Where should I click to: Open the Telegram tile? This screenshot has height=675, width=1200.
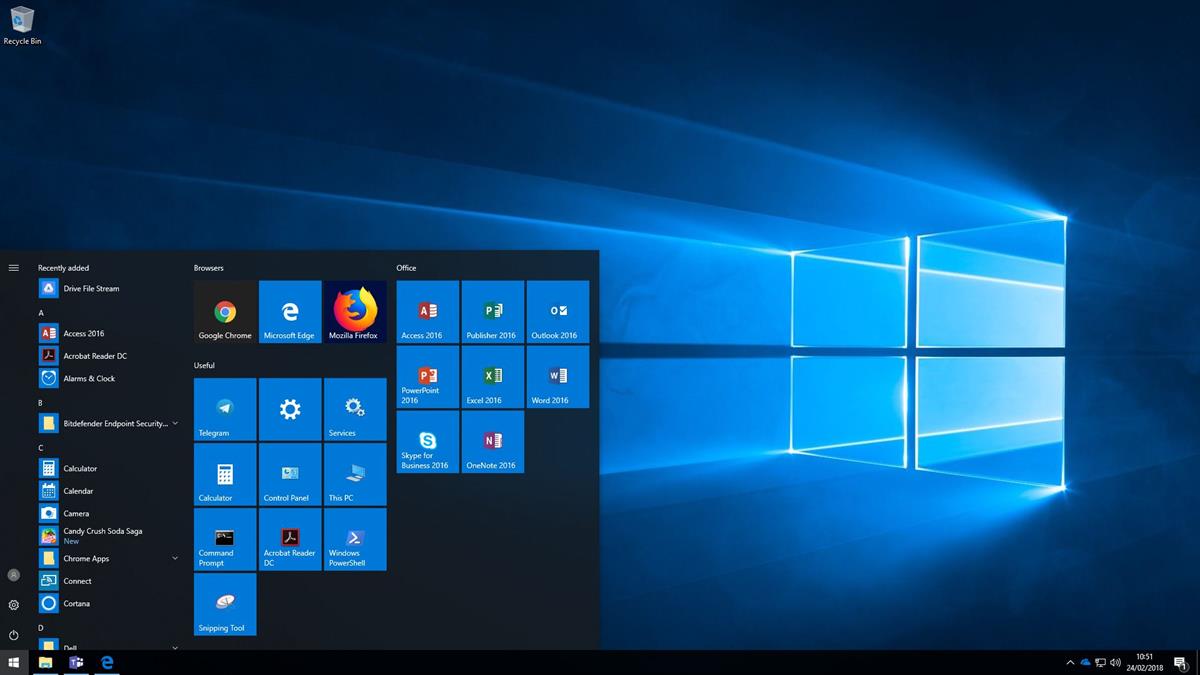point(224,409)
